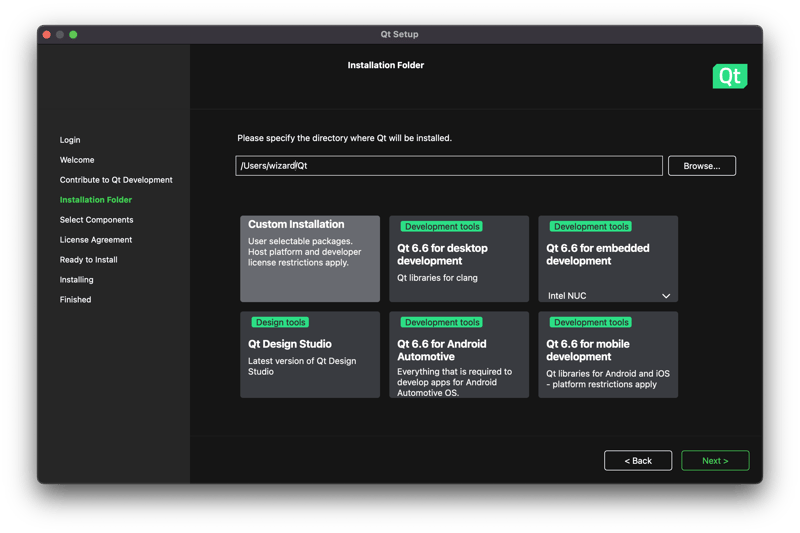Pick Qt 6.6 for Android Automotive card

pyautogui.click(x=459, y=354)
